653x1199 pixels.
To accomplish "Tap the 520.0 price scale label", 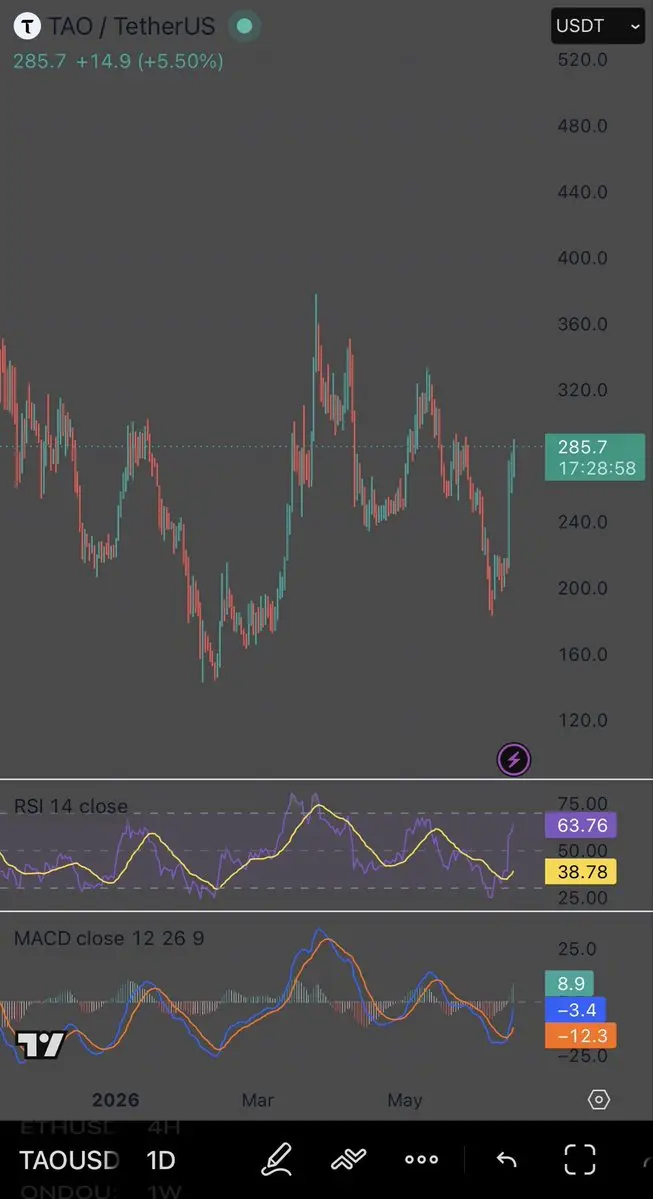I will pyautogui.click(x=583, y=60).
